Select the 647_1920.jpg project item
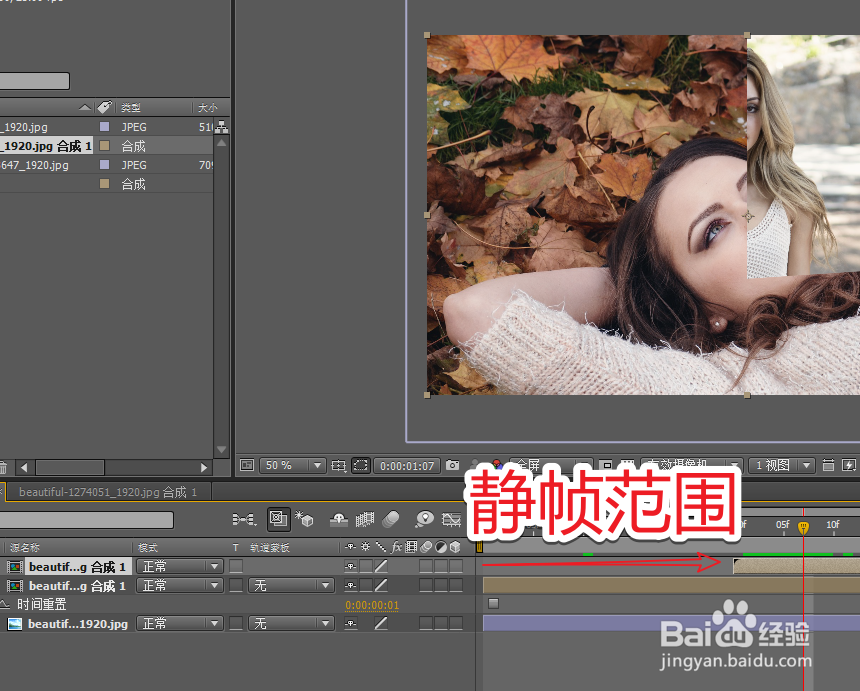Screen dimensions: 860x691 tap(35, 165)
